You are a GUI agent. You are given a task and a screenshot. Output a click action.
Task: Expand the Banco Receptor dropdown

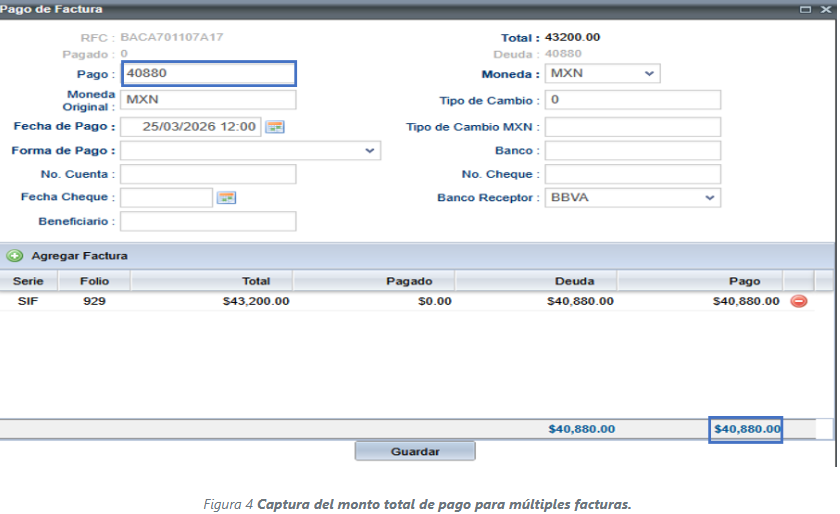coord(710,198)
